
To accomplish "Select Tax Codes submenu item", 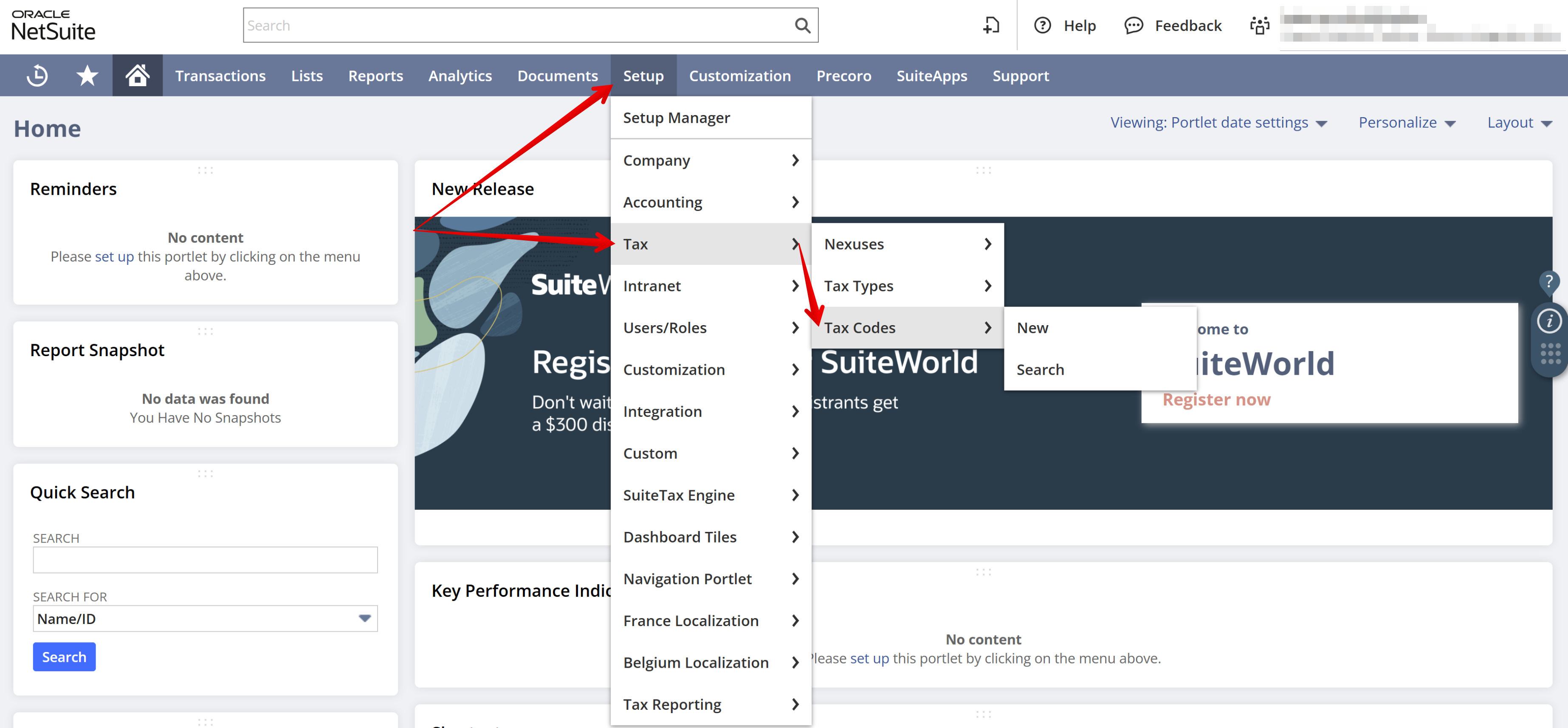I will [x=907, y=329].
